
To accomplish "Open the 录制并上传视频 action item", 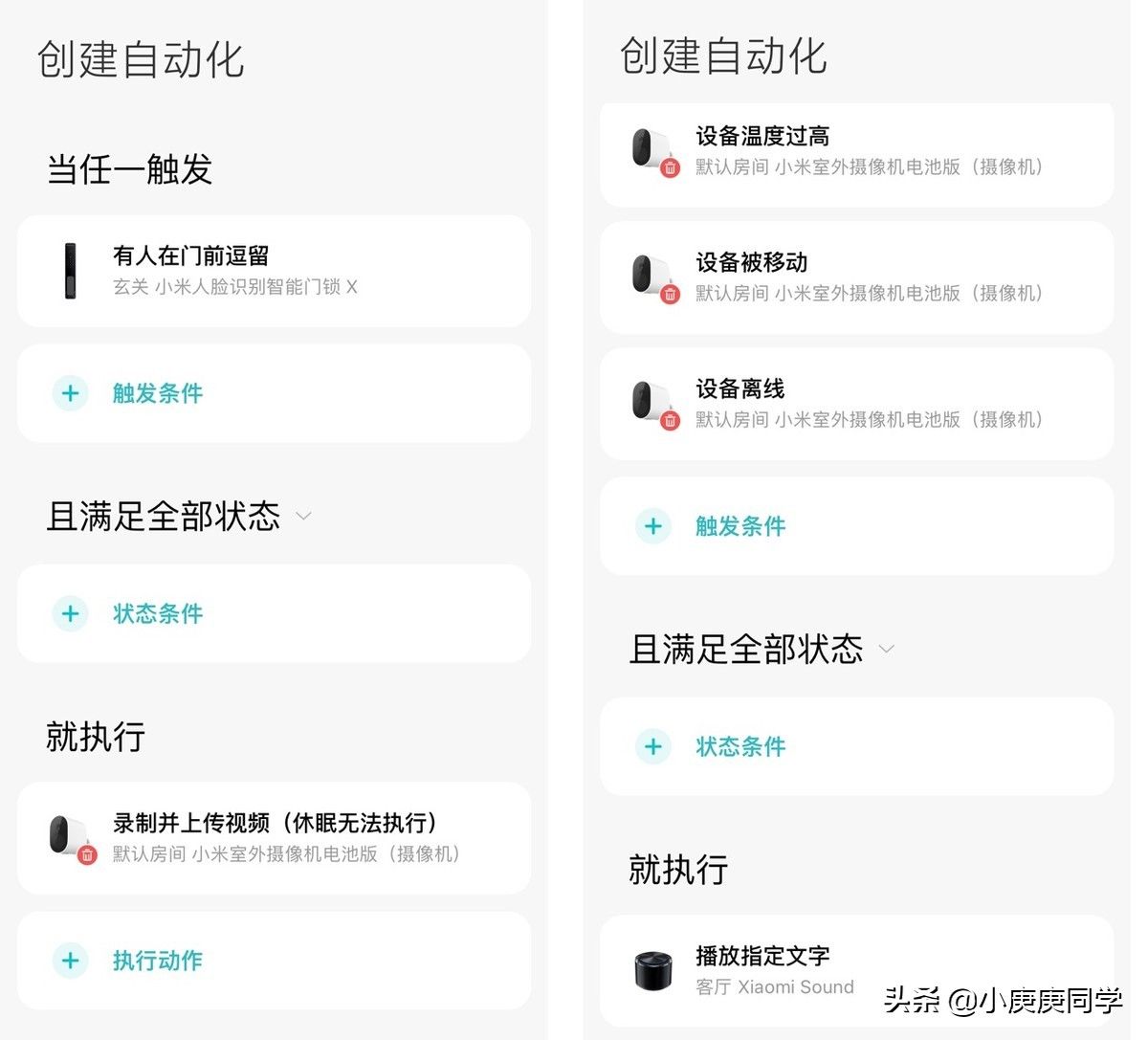I will [x=274, y=838].
